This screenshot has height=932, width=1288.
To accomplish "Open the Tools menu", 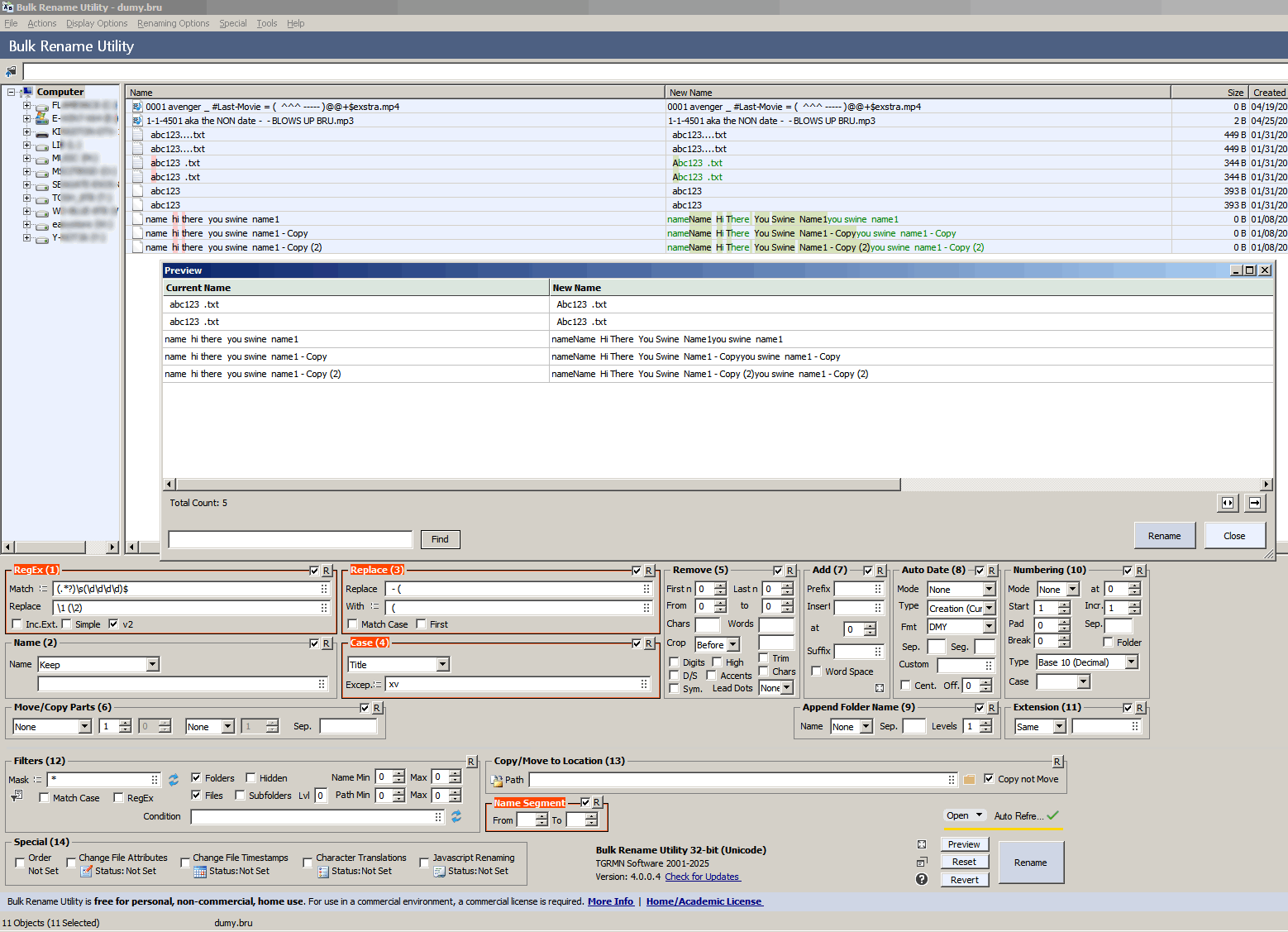I will pos(267,23).
